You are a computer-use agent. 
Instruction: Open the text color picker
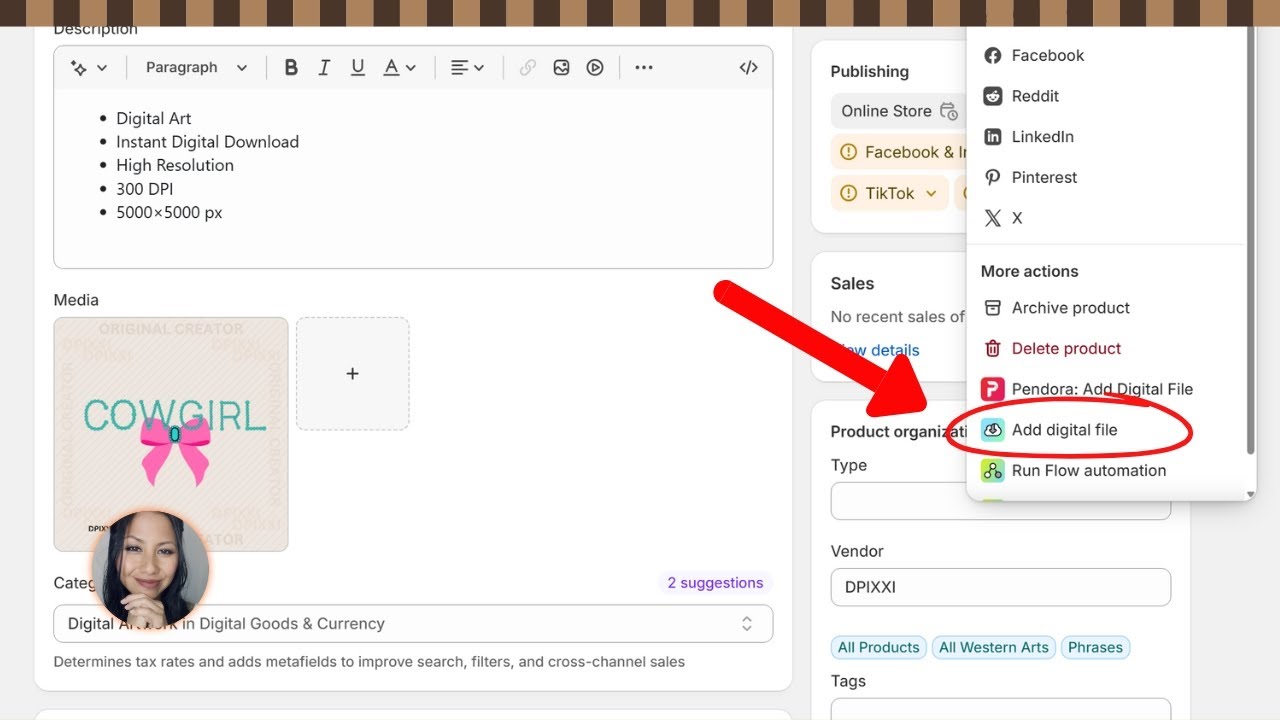(399, 68)
